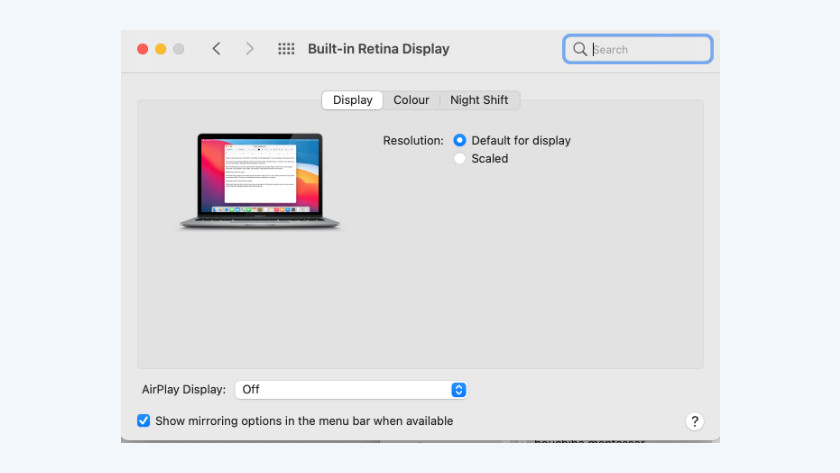Click the Built-in Retina Display title

point(378,49)
